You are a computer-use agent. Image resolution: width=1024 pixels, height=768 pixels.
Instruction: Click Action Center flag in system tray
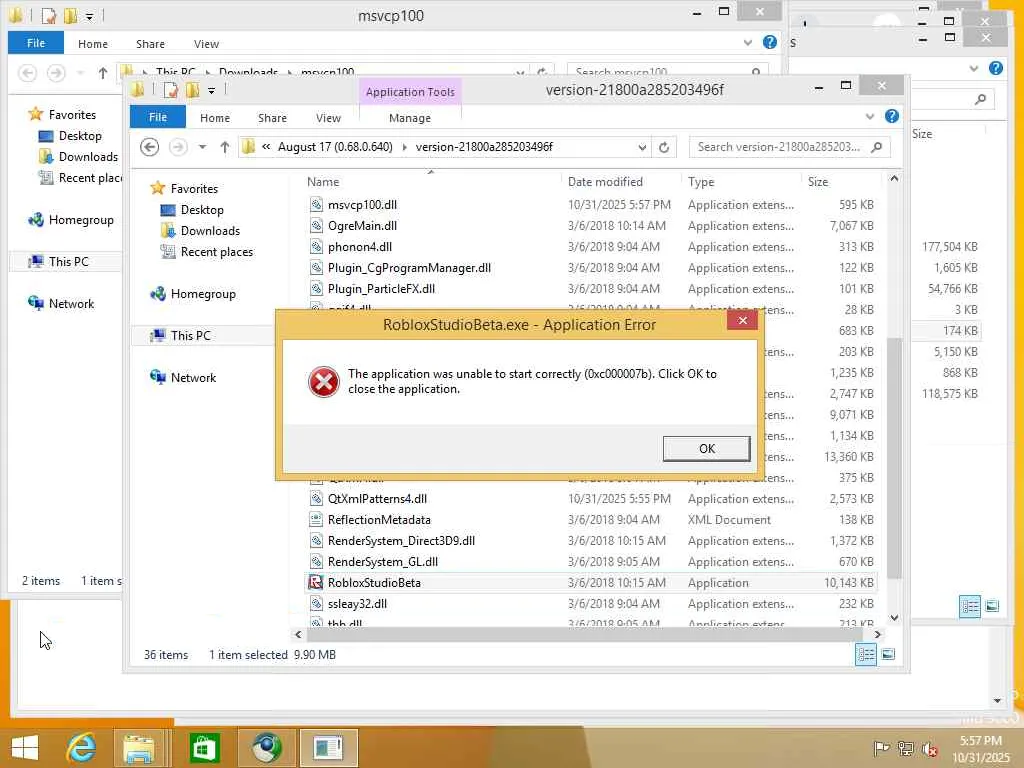[x=881, y=748]
